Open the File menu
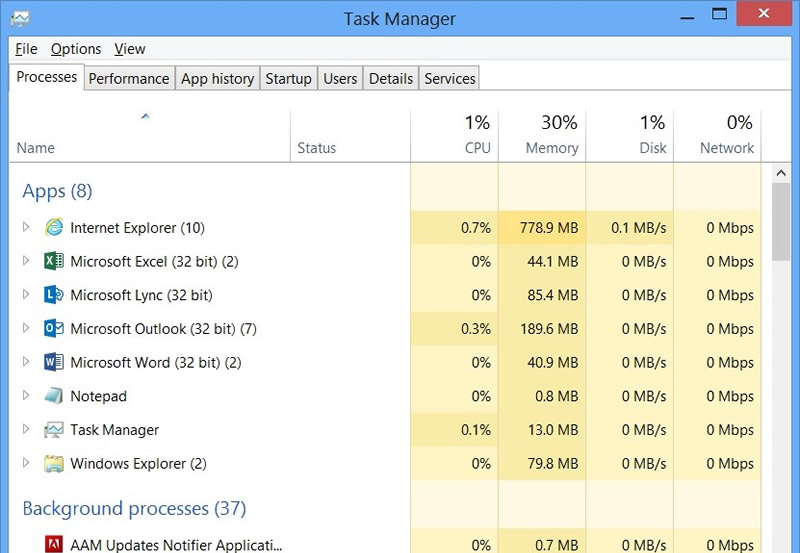The width and height of the screenshot is (800, 553). (27, 49)
